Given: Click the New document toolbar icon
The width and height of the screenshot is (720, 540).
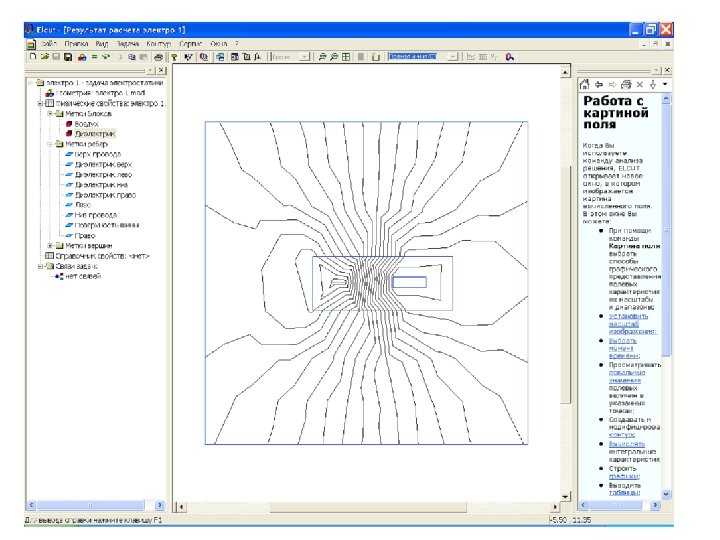Looking at the screenshot, I should point(33,57).
